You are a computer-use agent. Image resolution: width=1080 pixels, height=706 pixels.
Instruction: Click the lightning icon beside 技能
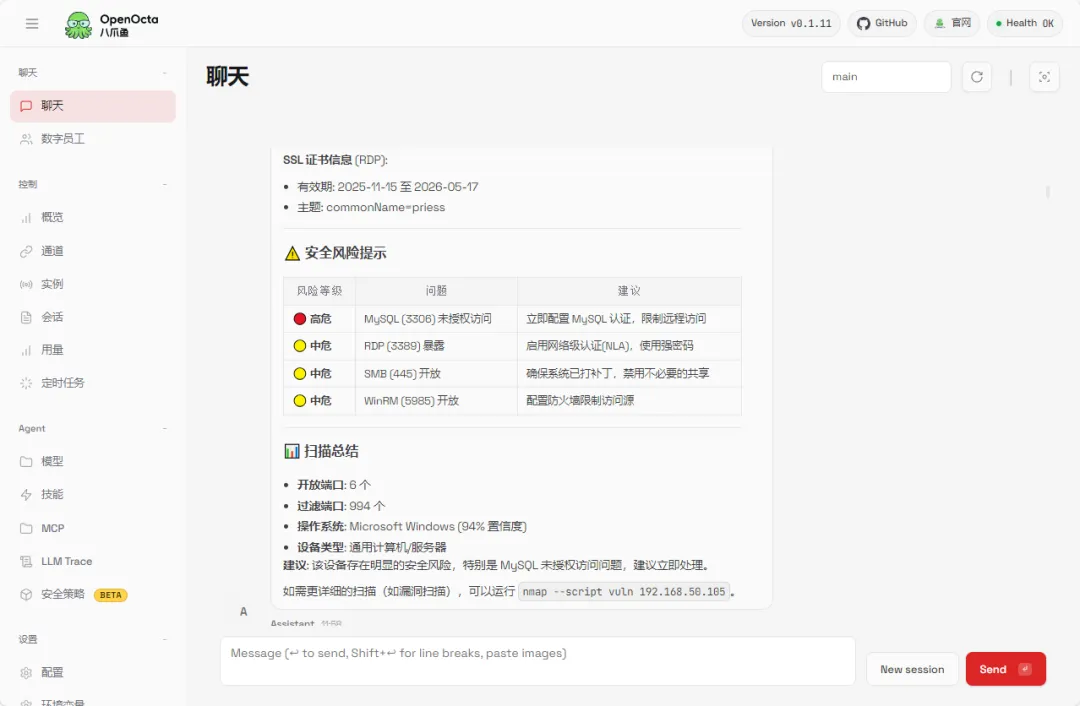point(26,495)
